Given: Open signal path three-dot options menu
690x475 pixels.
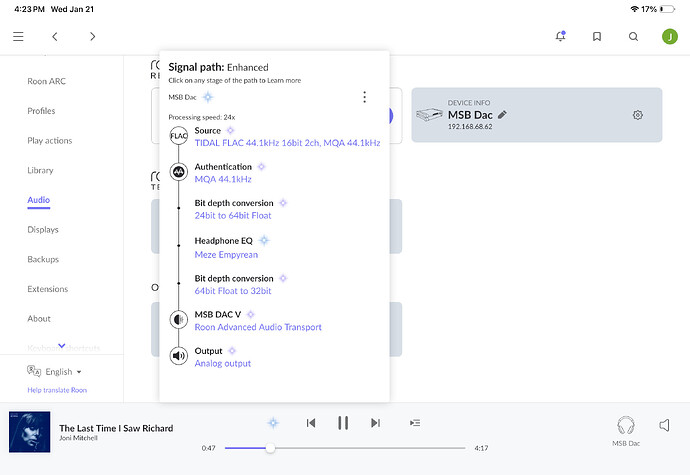Looking at the screenshot, I should pyautogui.click(x=364, y=97).
